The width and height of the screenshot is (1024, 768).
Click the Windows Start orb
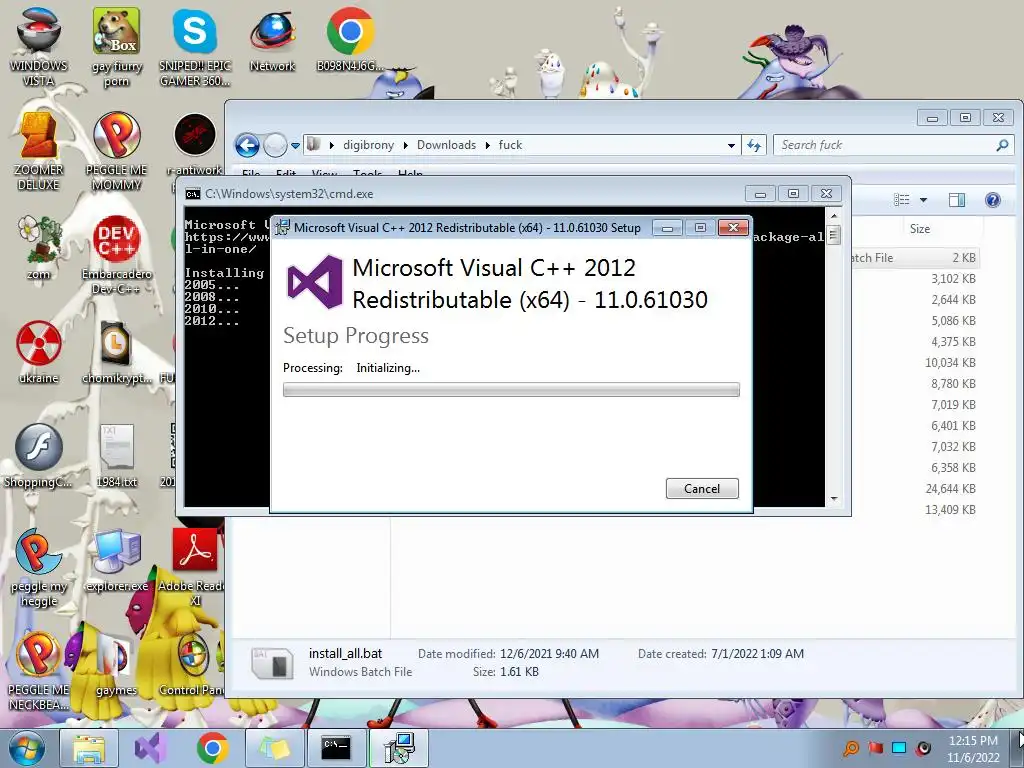pyautogui.click(x=26, y=748)
